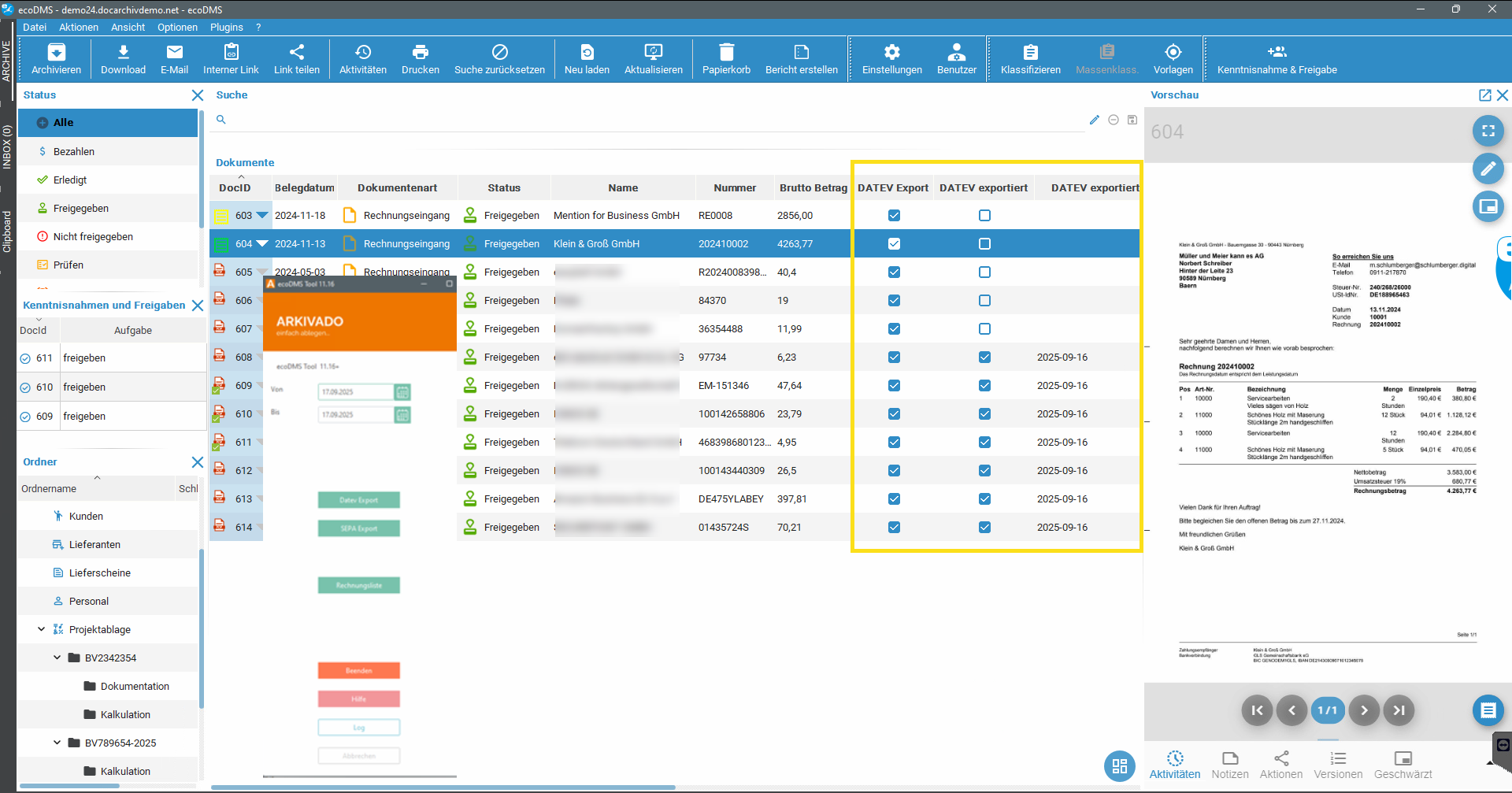Click into the Suche search field
Image resolution: width=1512 pixels, height=793 pixels.
654,120
